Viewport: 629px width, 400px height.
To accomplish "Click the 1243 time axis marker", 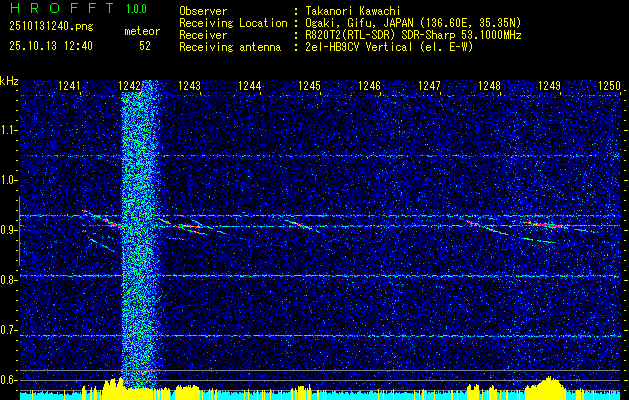I will [x=189, y=85].
